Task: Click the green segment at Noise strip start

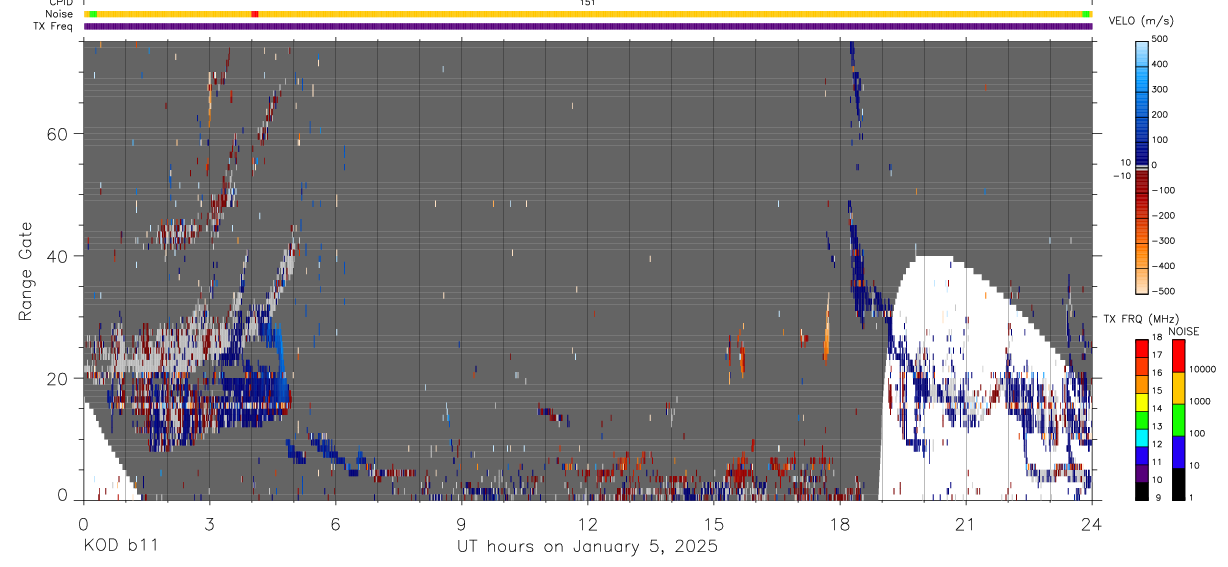Action: point(92,14)
